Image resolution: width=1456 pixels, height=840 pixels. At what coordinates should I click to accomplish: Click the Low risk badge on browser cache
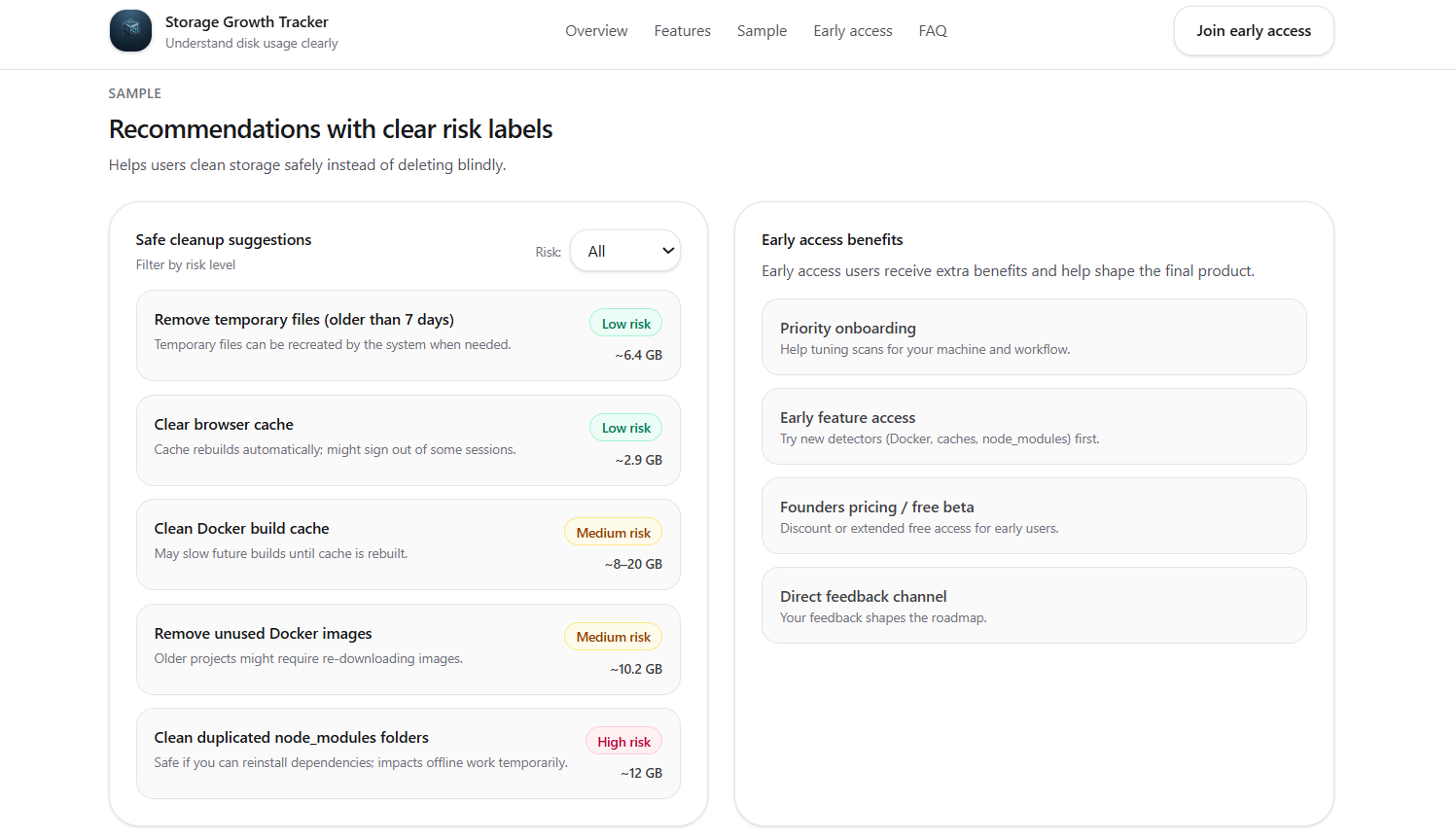pyautogui.click(x=625, y=428)
